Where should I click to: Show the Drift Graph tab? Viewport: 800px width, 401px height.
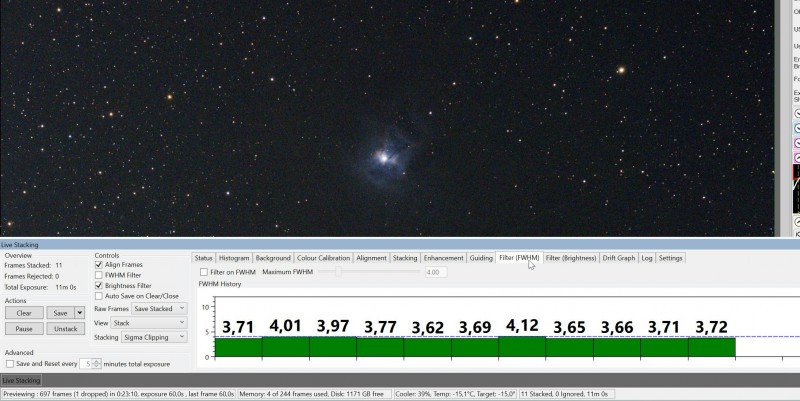619,258
